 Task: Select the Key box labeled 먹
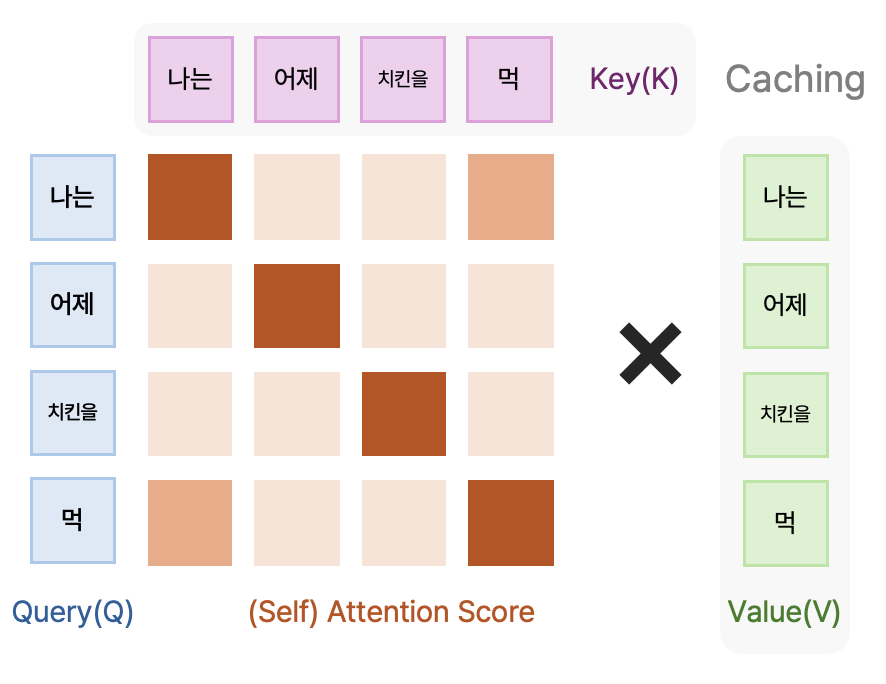[x=509, y=79]
